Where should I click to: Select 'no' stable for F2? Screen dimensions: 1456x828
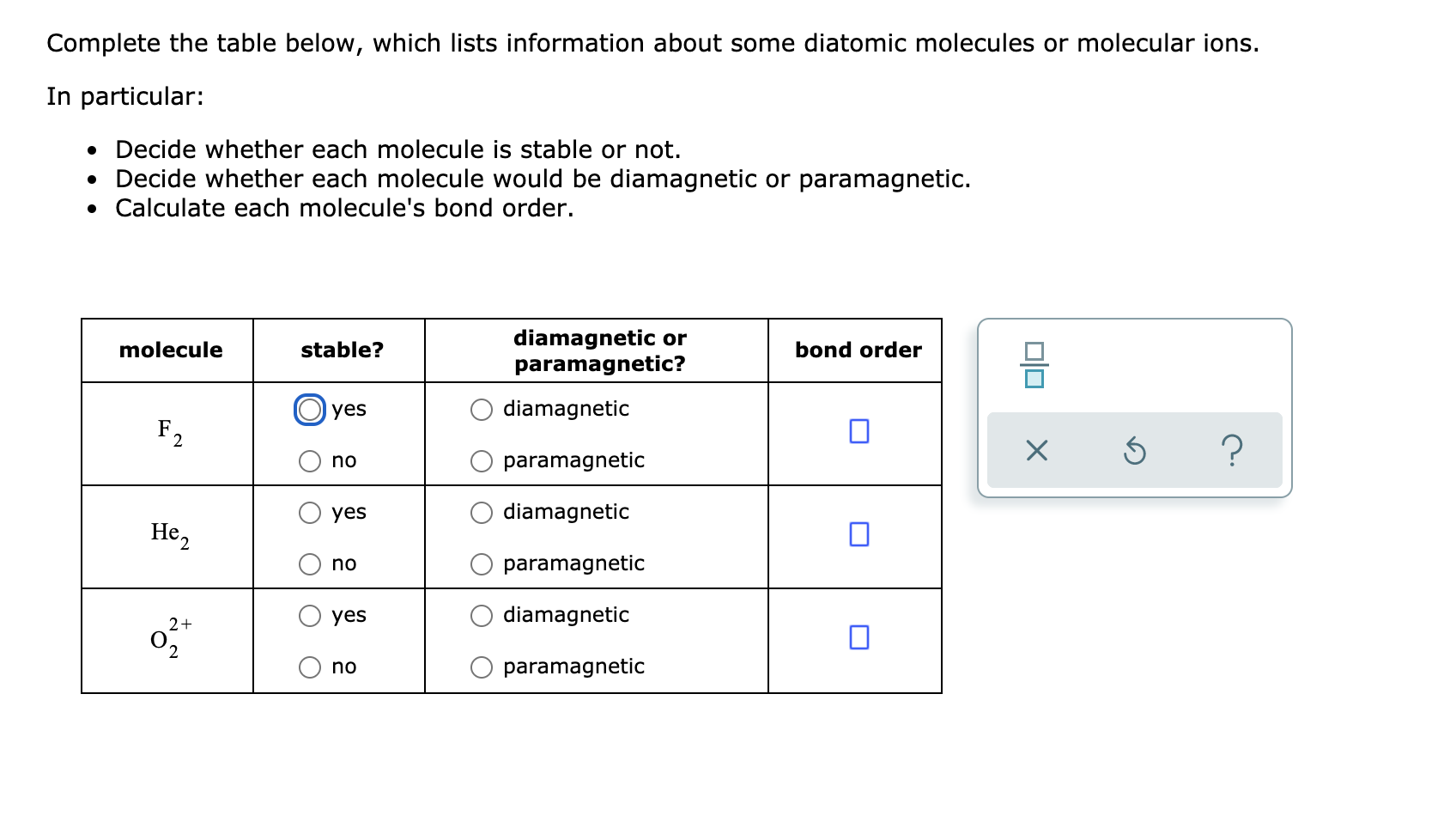[x=310, y=461]
